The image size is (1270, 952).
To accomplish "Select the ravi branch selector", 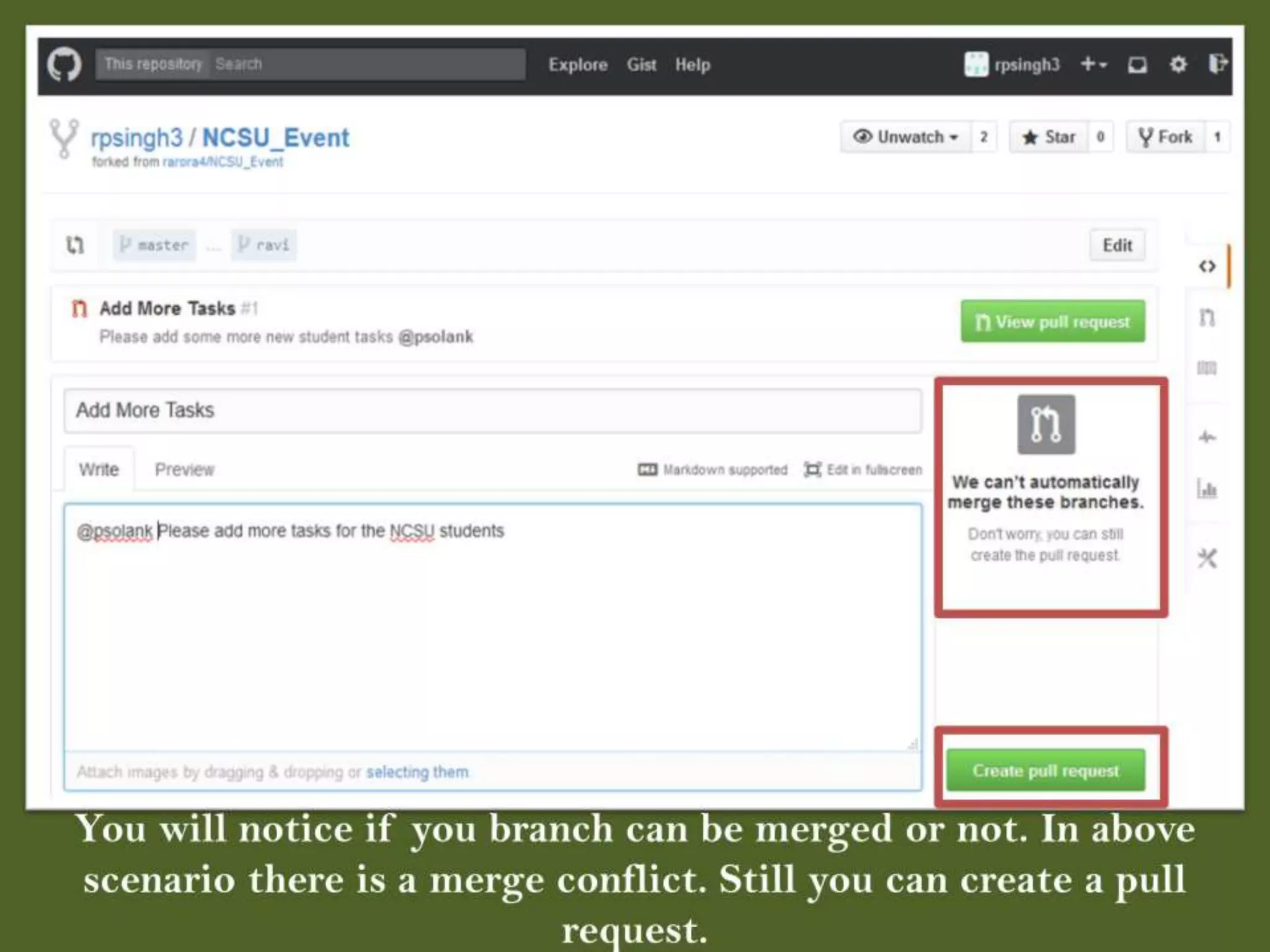I will point(264,245).
